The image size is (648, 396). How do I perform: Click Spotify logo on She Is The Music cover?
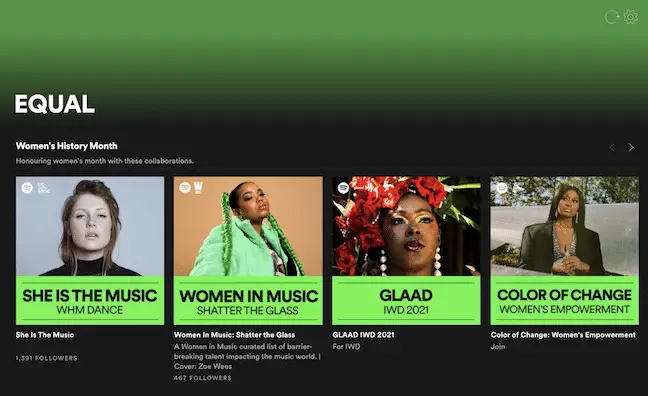pyautogui.click(x=27, y=188)
